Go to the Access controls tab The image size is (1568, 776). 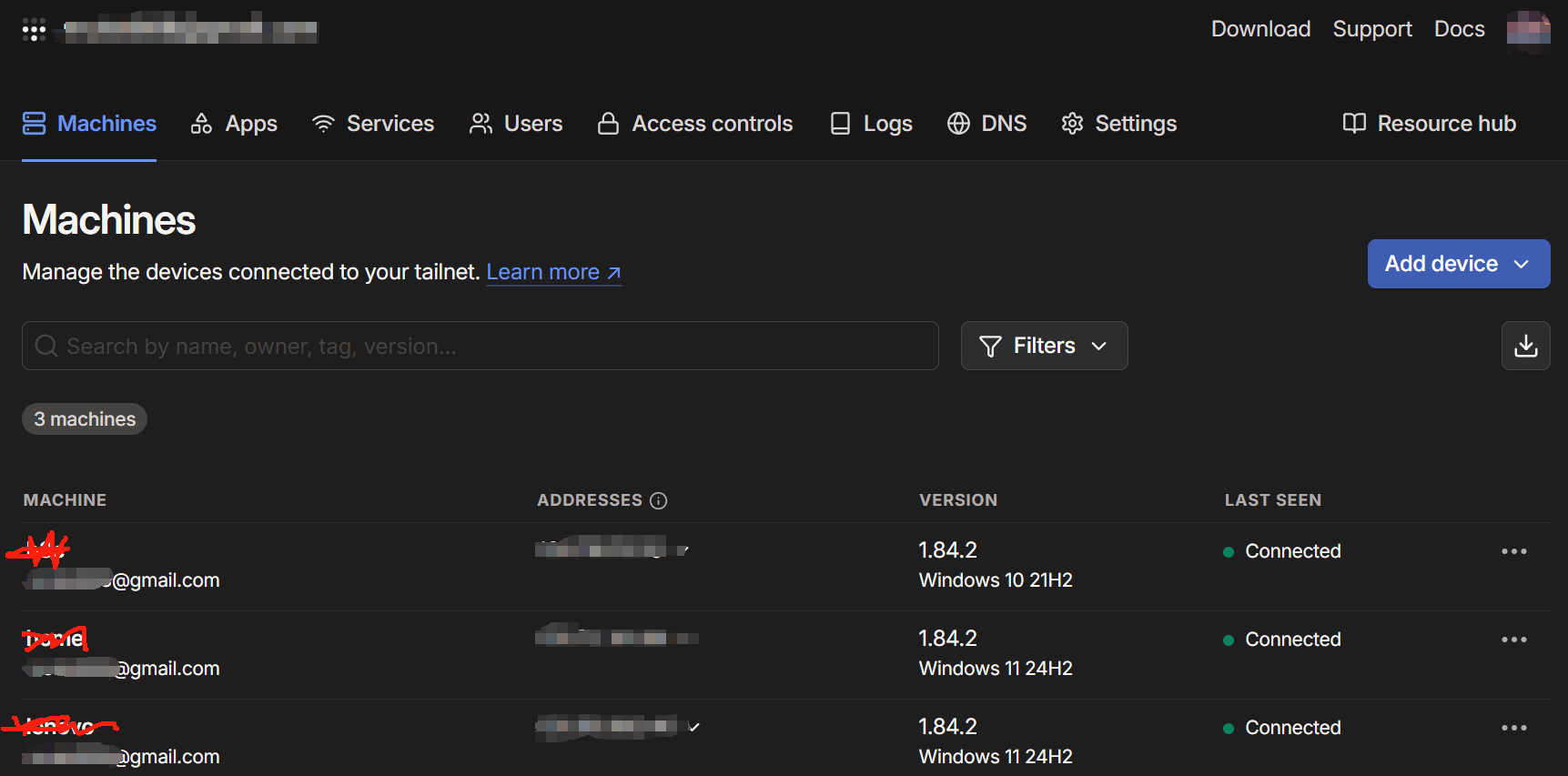(695, 124)
